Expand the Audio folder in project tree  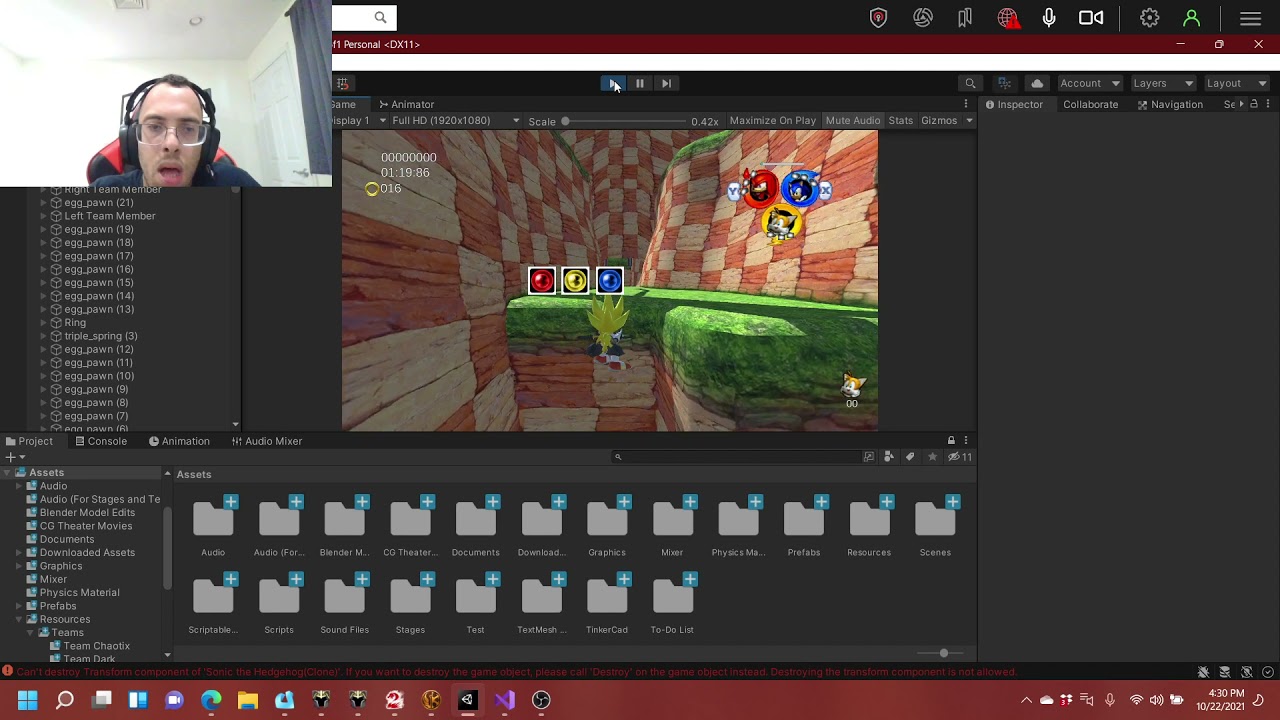(x=19, y=486)
